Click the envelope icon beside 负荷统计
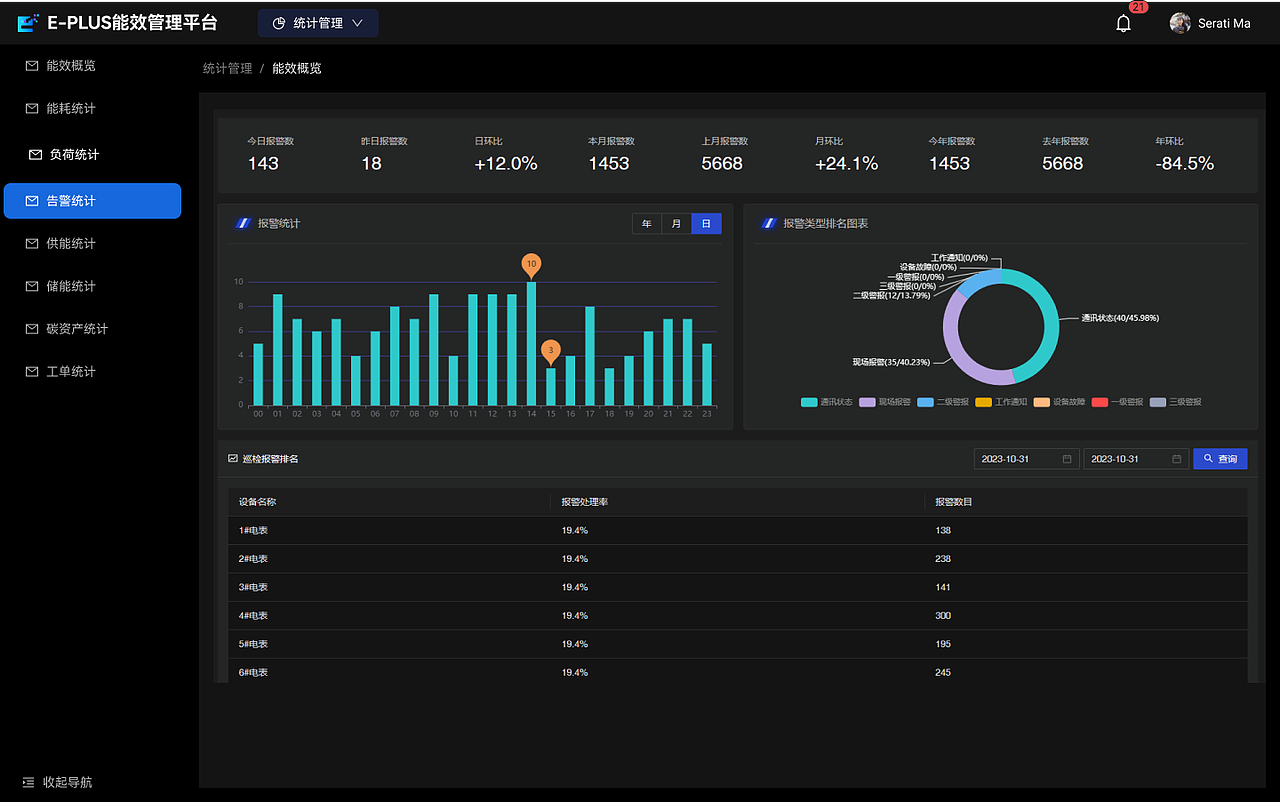The image size is (1280, 802). coord(36,155)
